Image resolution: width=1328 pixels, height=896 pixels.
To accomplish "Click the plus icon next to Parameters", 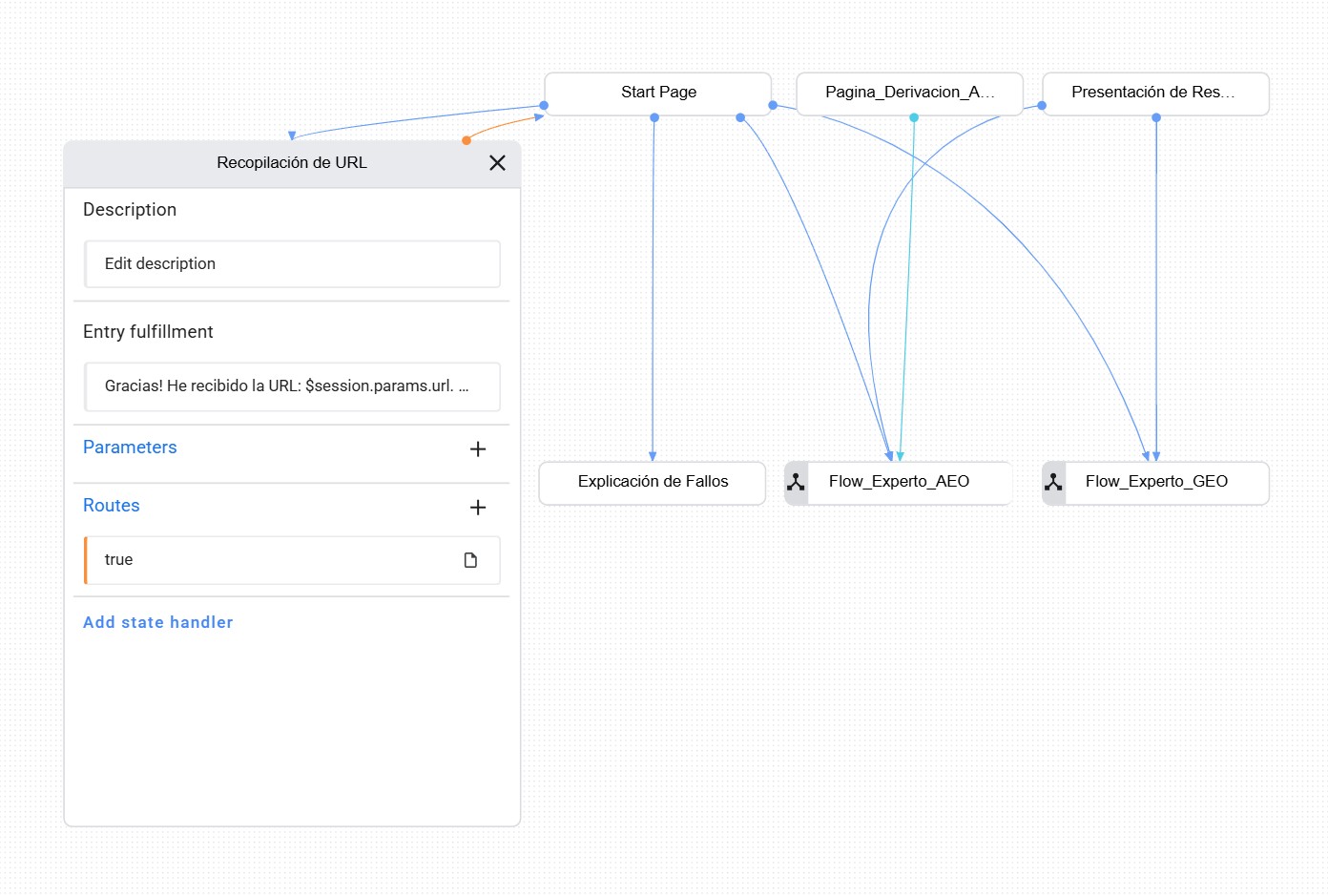I will [478, 449].
